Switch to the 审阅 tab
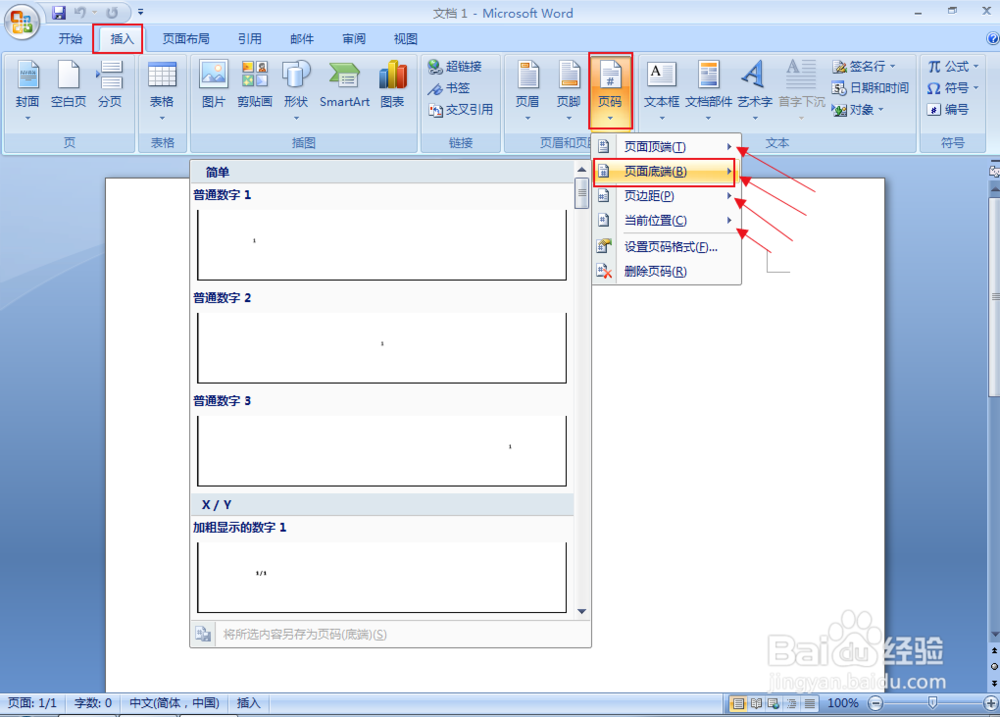Image resolution: width=1000 pixels, height=717 pixels. tap(353, 39)
